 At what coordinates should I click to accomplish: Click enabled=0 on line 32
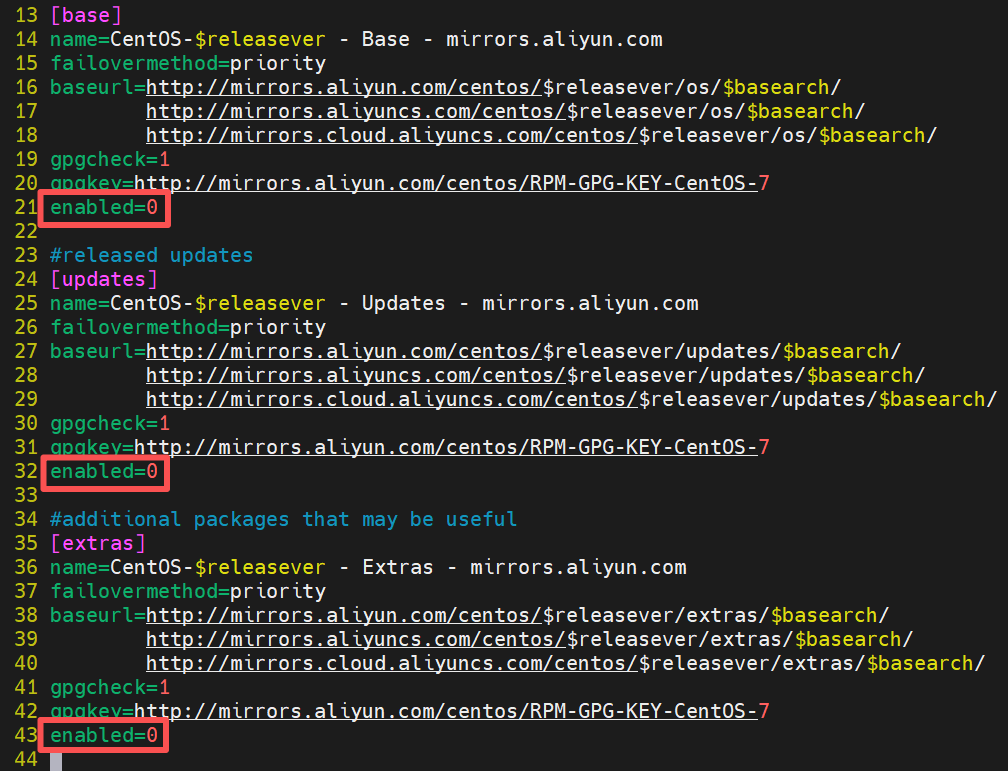click(x=104, y=471)
